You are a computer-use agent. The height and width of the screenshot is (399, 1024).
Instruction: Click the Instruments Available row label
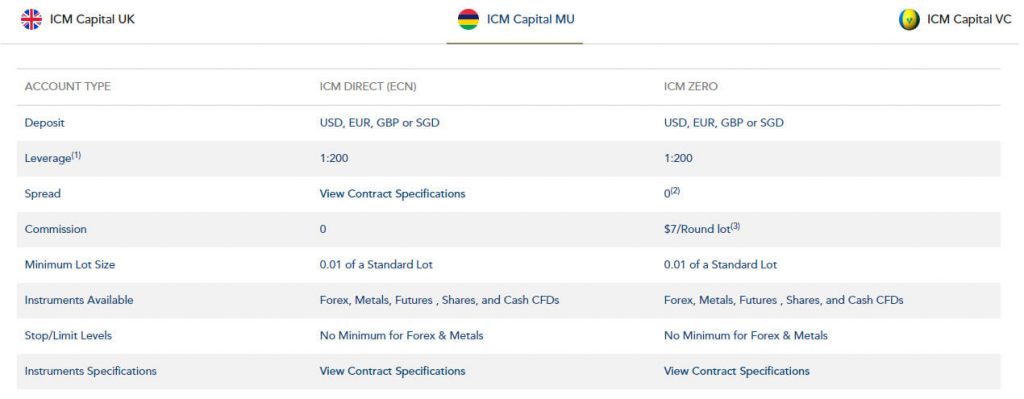pyautogui.click(x=79, y=300)
